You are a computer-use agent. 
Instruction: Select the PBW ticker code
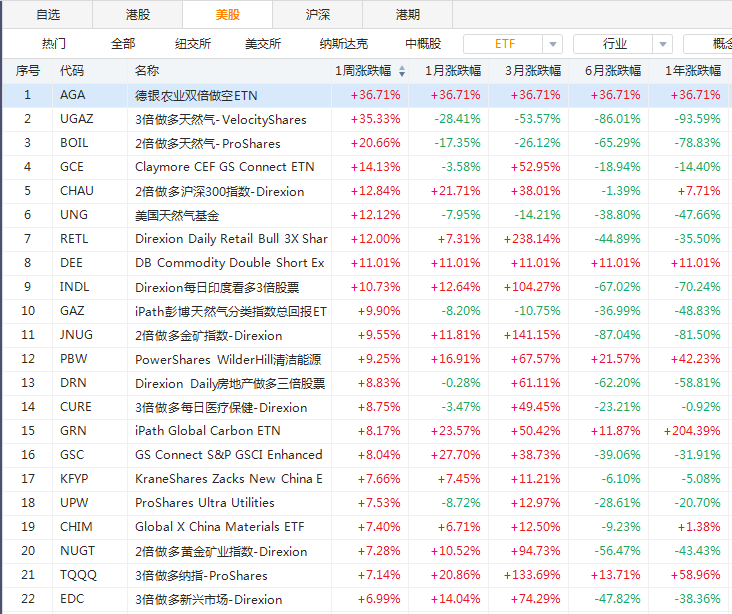73,359
